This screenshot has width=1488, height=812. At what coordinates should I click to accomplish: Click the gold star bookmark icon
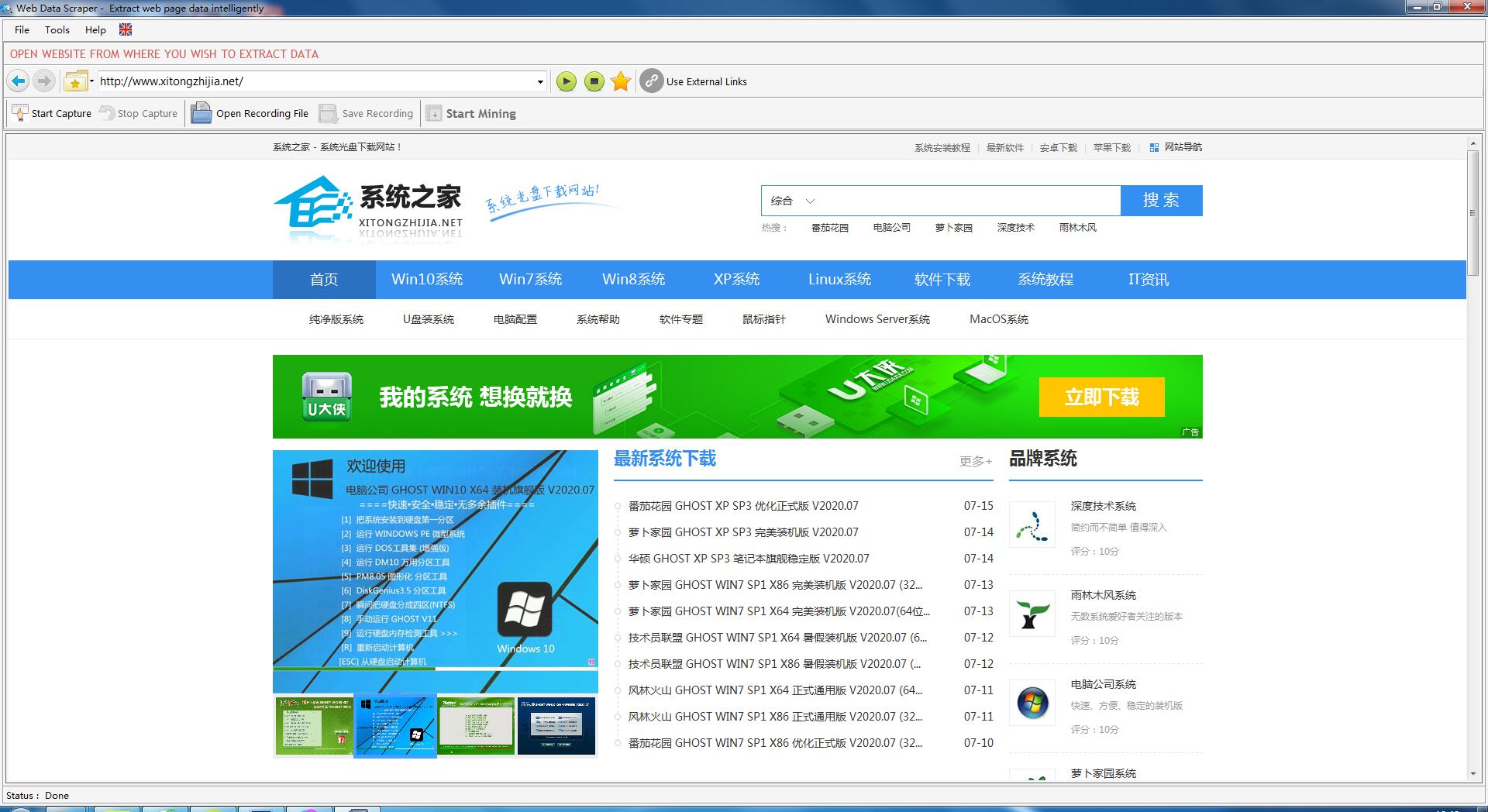621,81
